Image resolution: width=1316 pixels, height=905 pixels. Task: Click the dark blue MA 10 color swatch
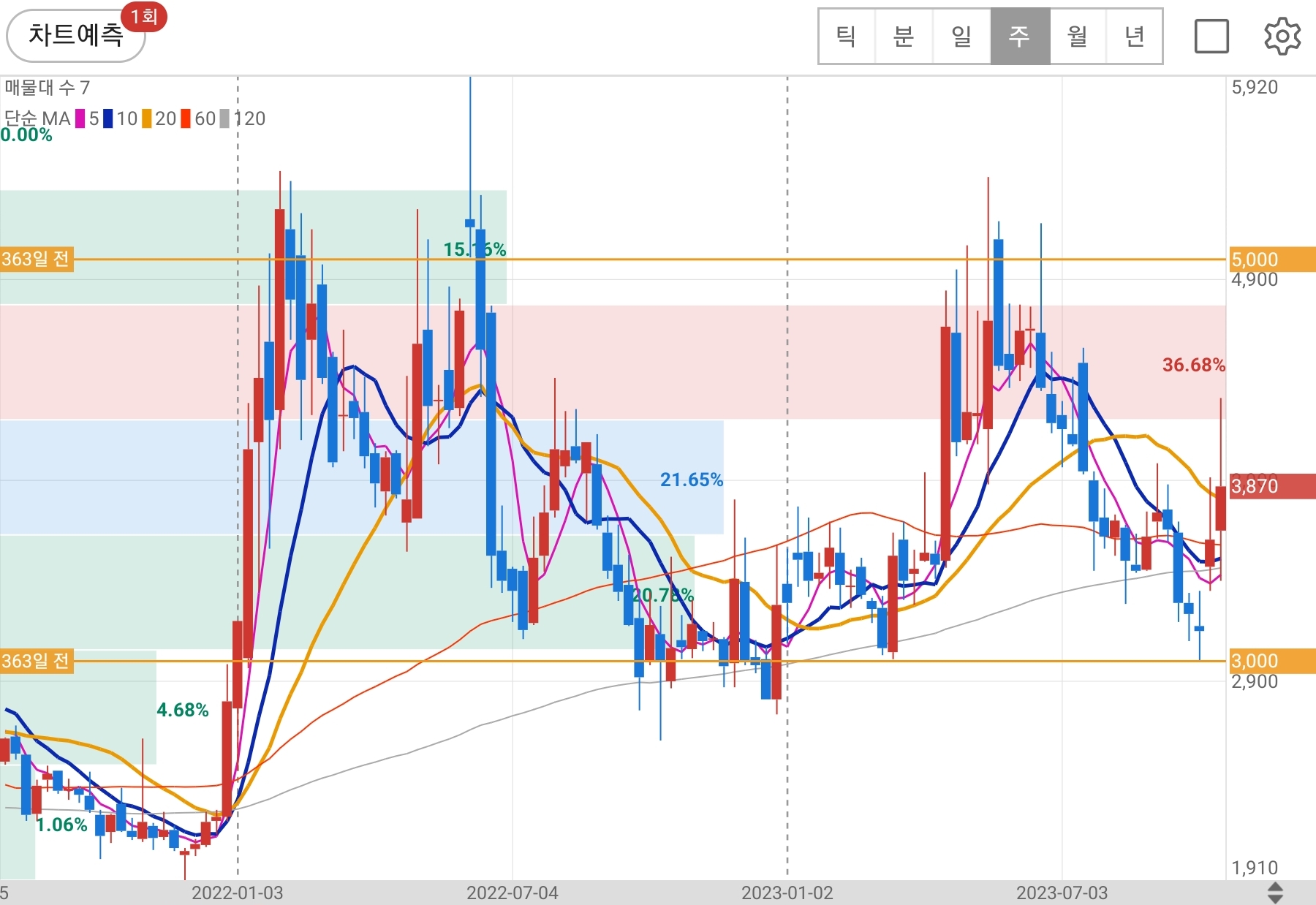click(108, 118)
